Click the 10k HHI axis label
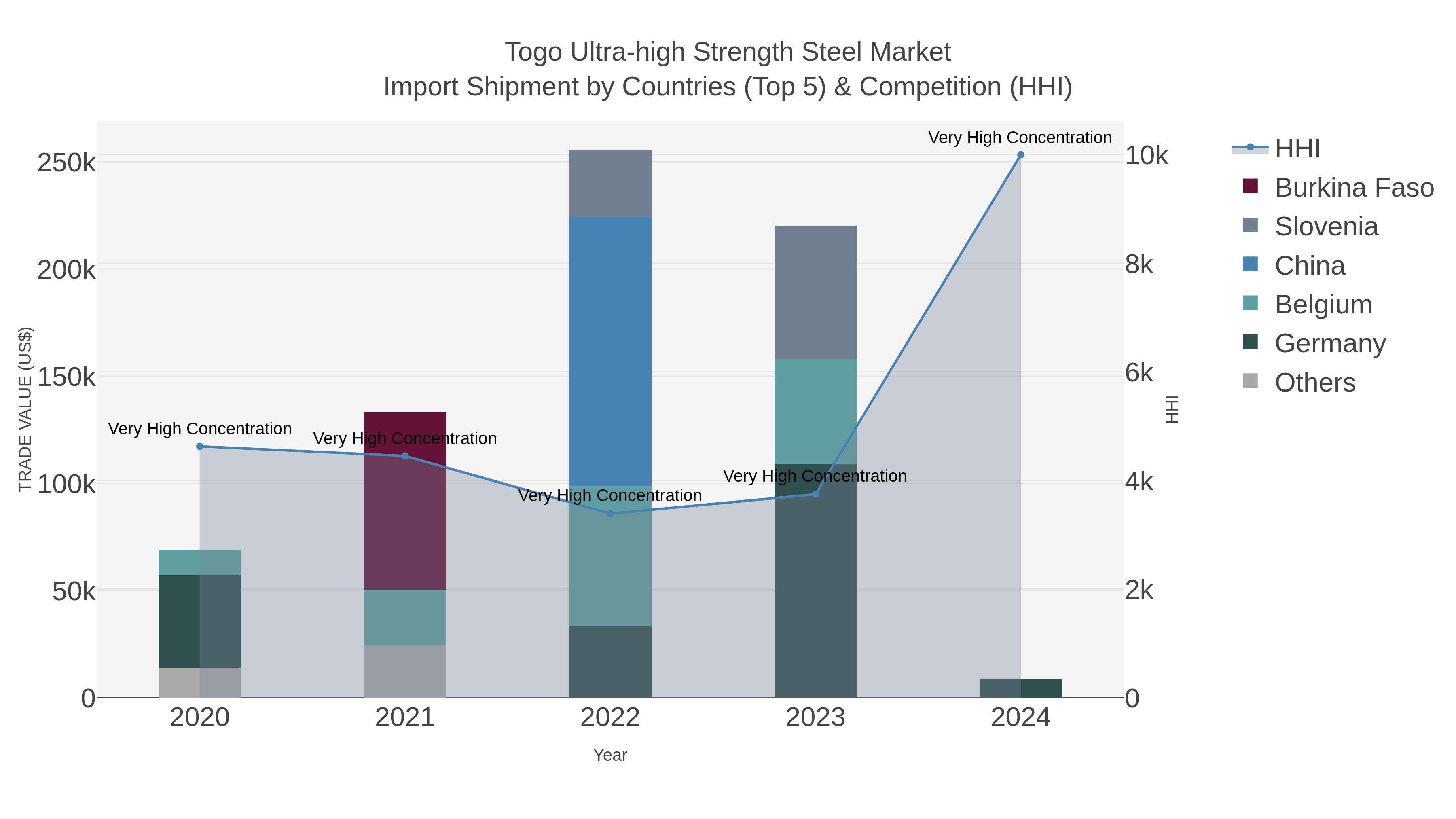 click(1146, 155)
